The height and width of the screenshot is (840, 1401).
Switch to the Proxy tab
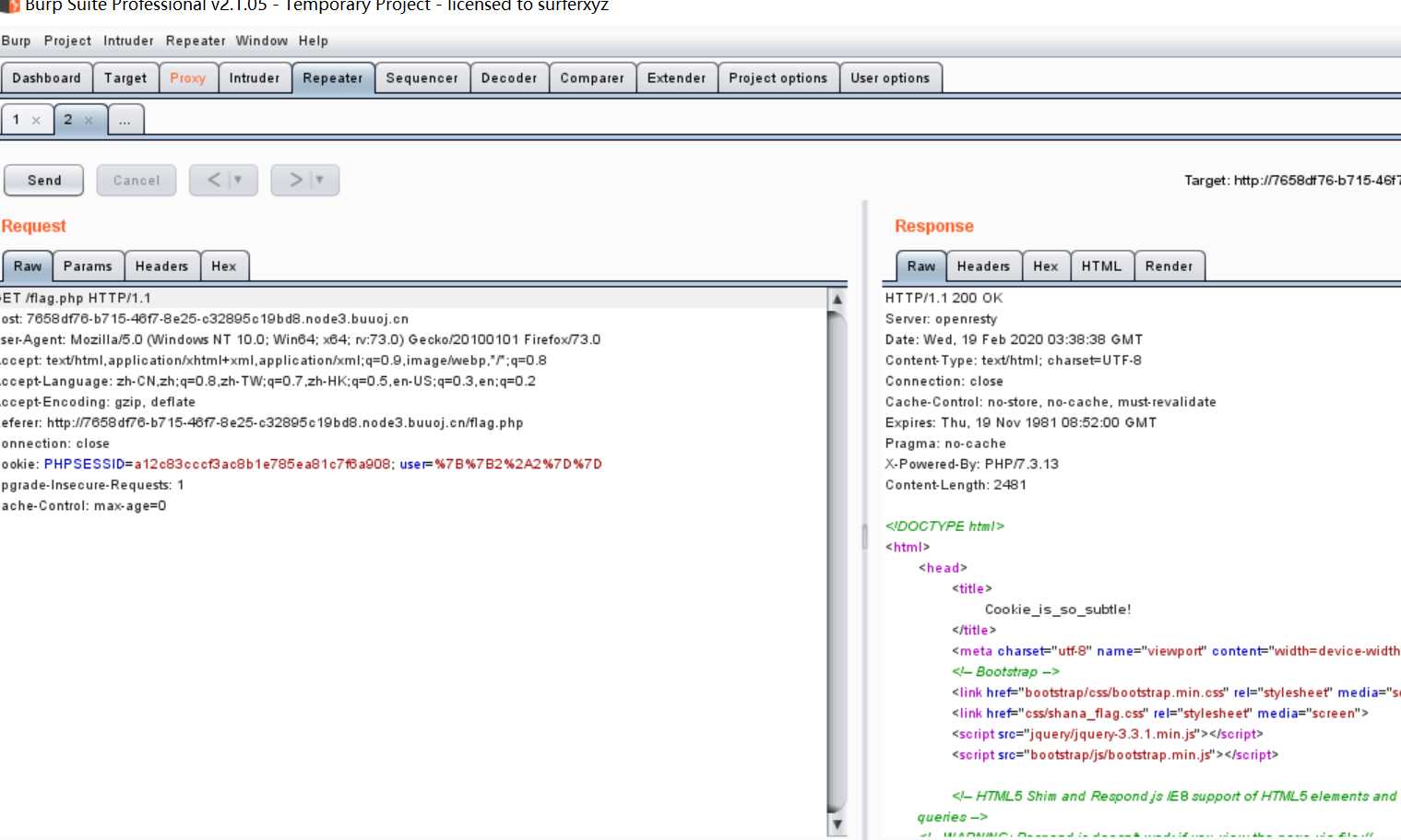[x=188, y=78]
